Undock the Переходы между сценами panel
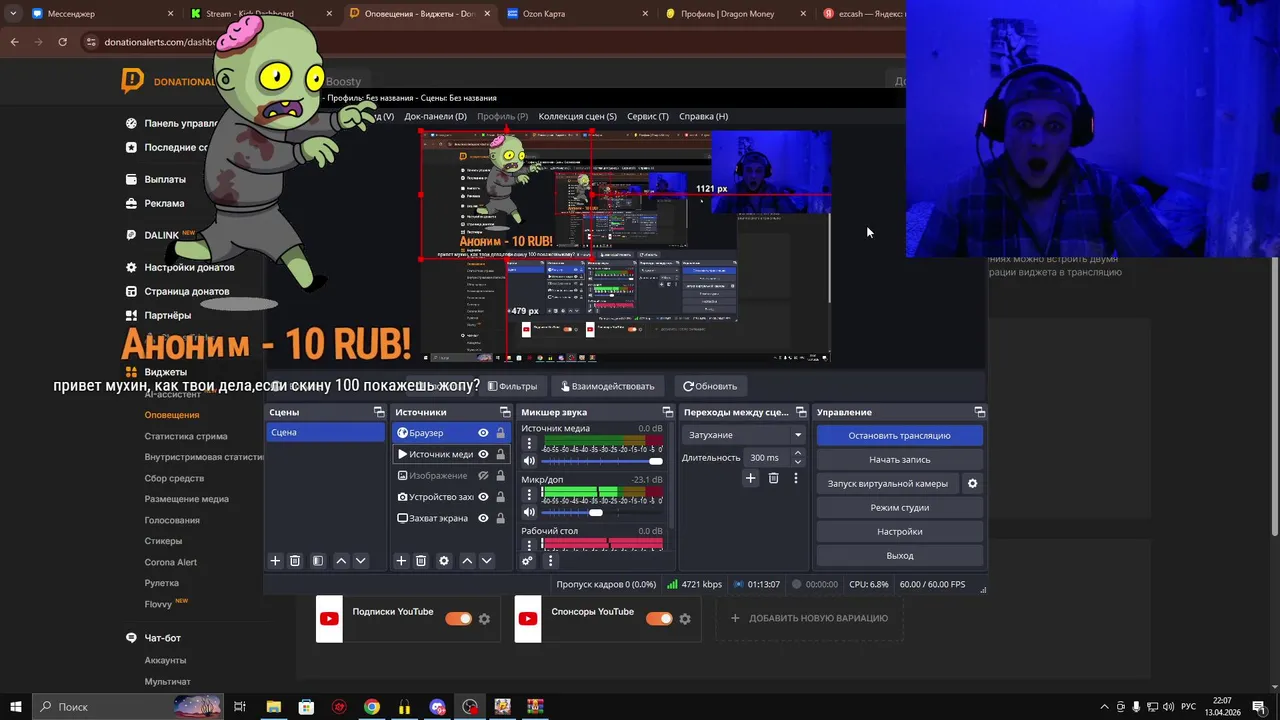1280x720 pixels. tap(800, 412)
